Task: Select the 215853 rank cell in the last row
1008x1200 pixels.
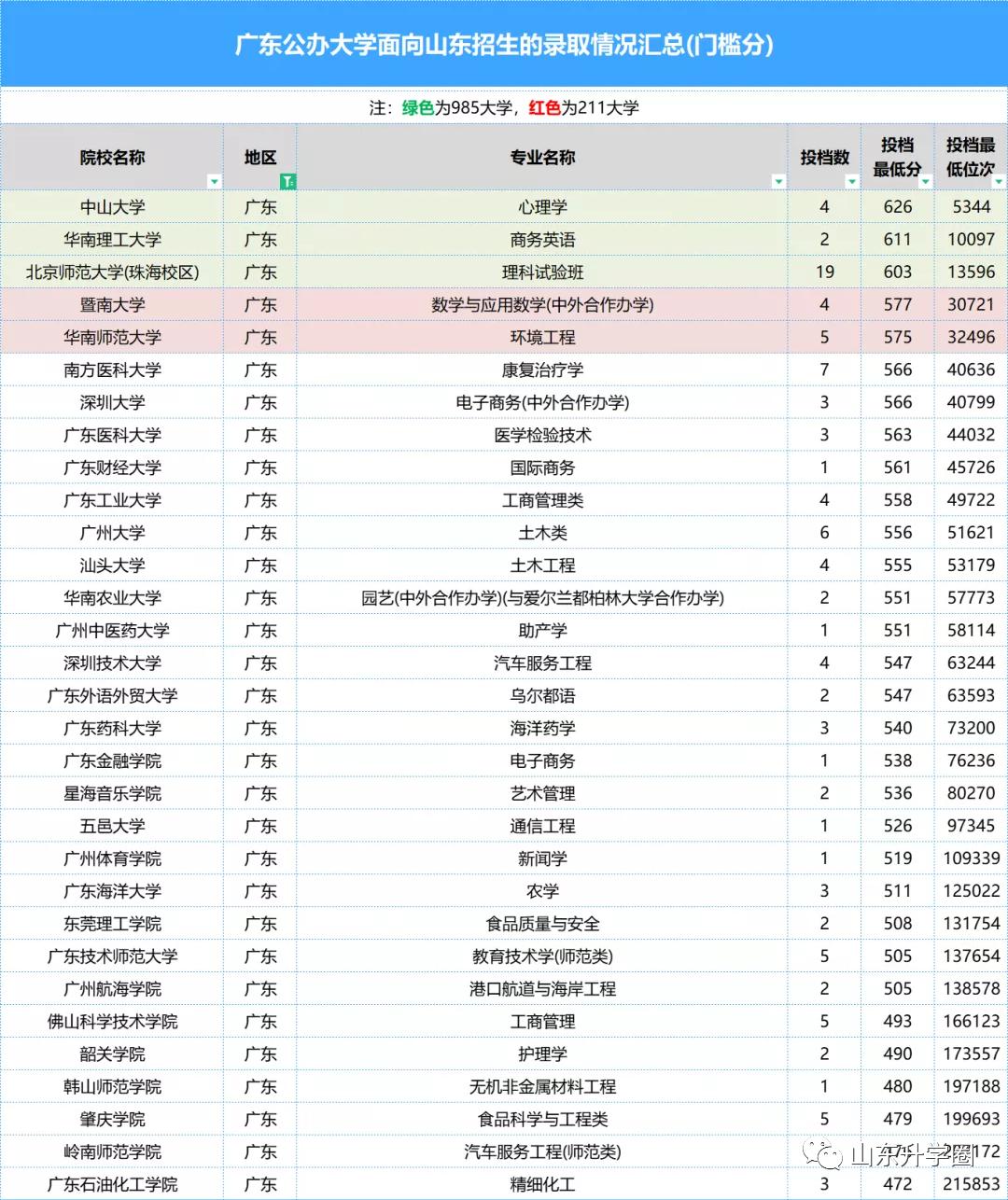Action: 971,1183
